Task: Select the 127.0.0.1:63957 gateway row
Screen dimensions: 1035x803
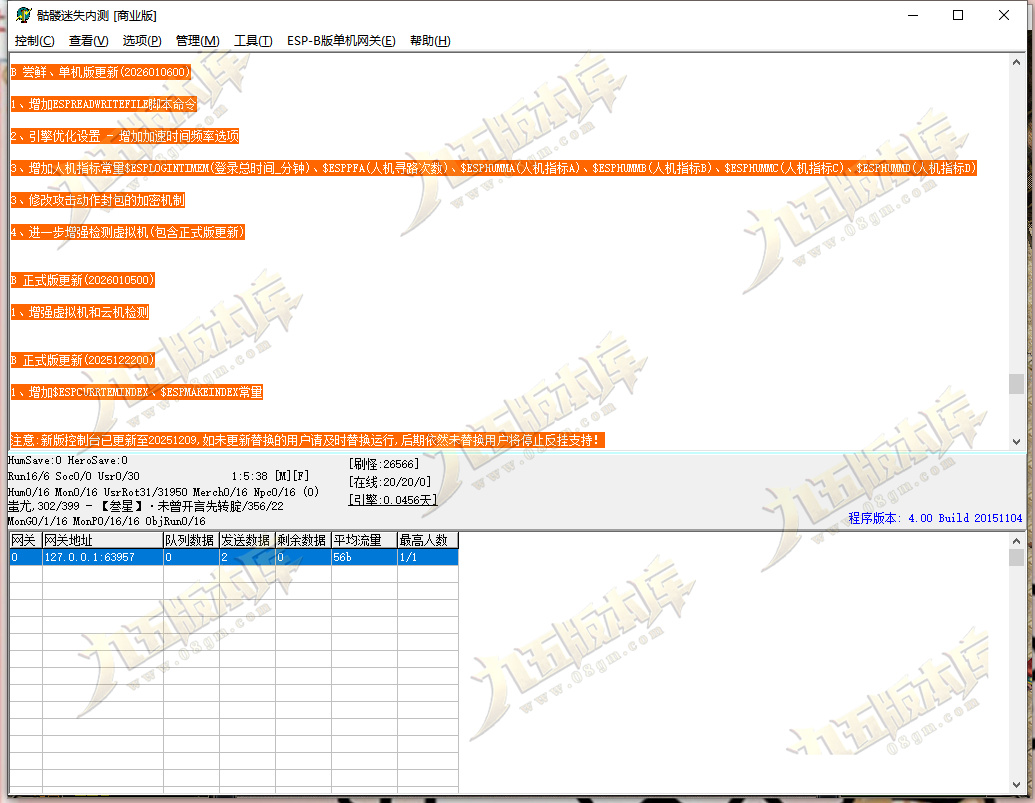Action: (x=234, y=557)
